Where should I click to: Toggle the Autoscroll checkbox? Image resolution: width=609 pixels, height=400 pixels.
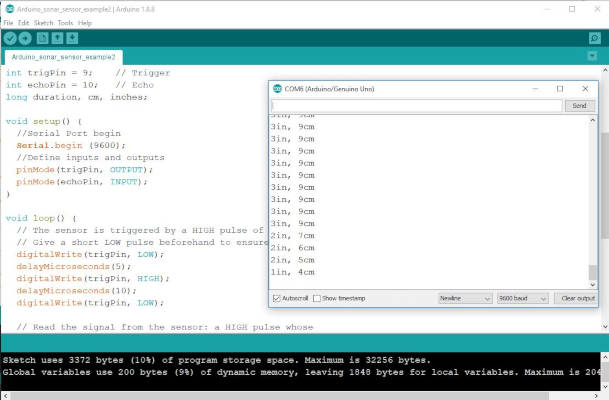pyautogui.click(x=277, y=298)
